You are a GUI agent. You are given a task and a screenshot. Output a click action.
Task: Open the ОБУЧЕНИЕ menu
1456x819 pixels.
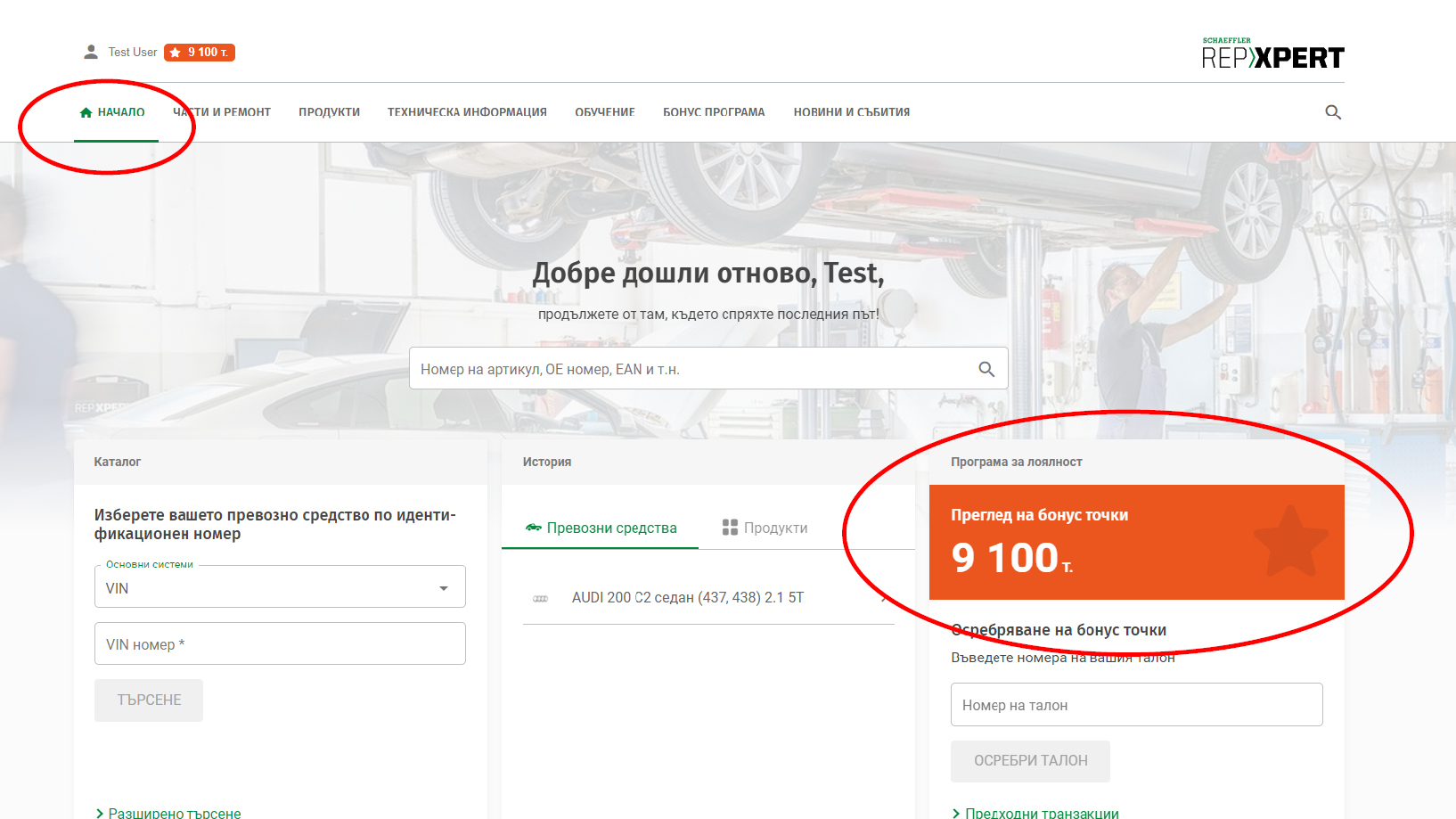pyautogui.click(x=605, y=112)
